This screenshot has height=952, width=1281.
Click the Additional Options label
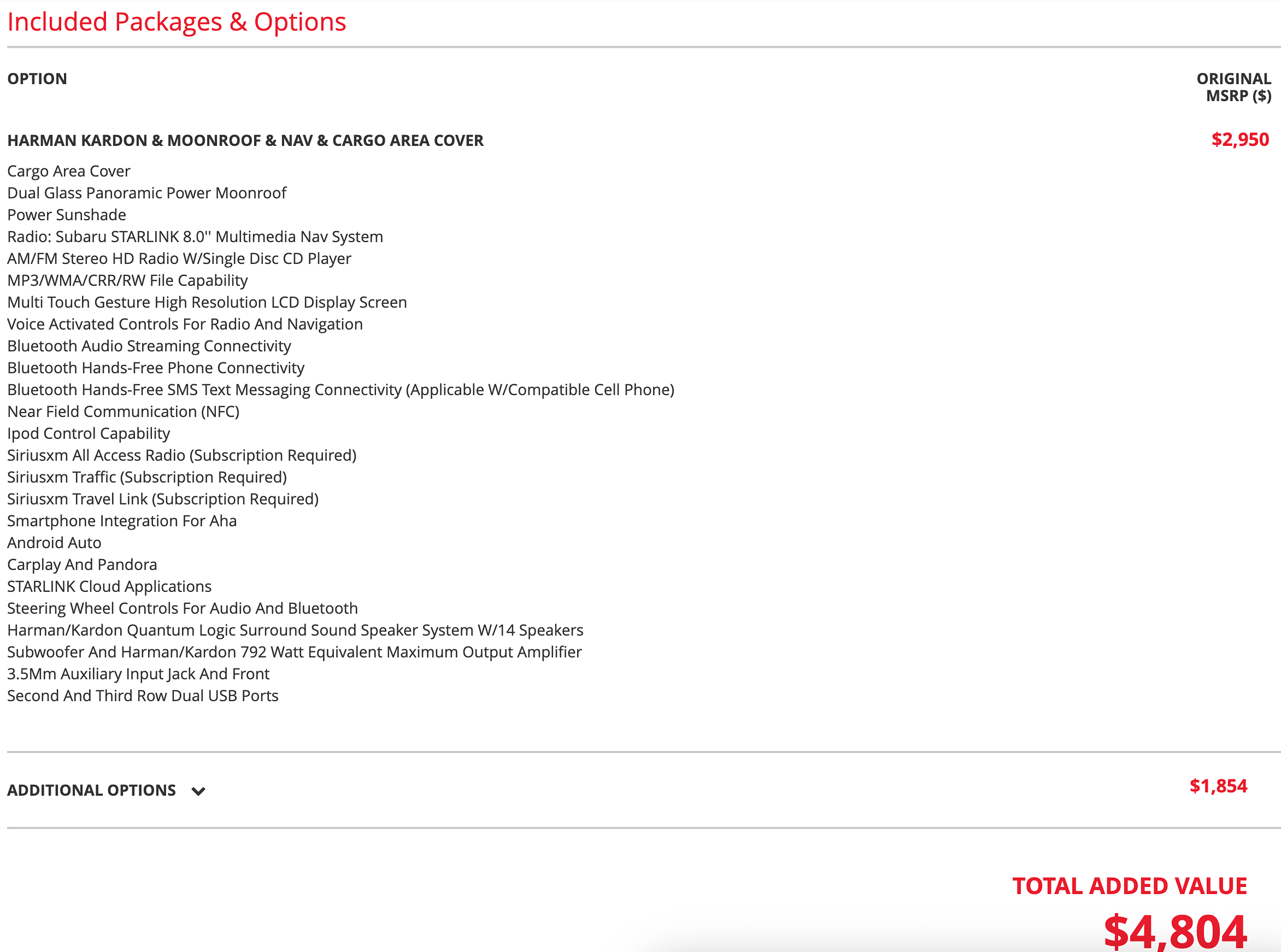91,790
